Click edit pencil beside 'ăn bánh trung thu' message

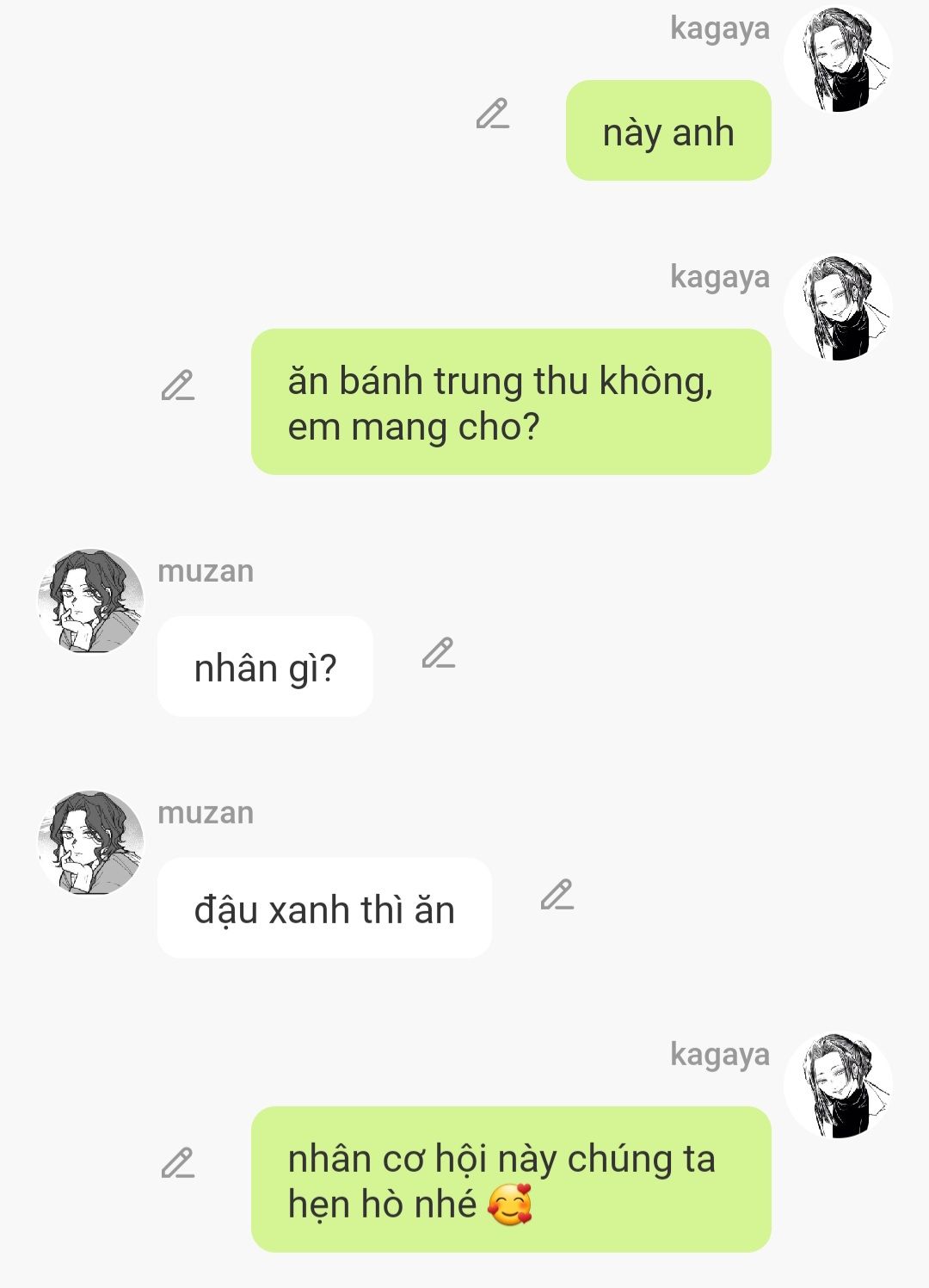pos(178,385)
